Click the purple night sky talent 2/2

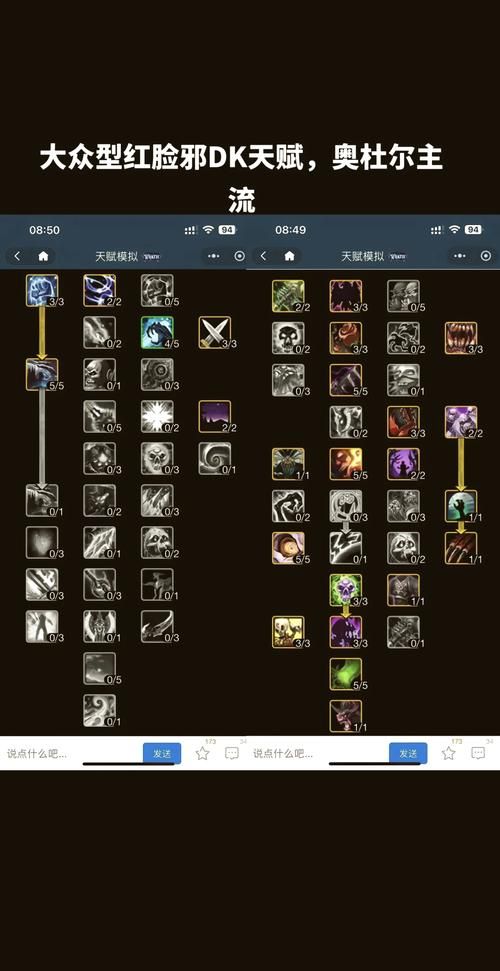(215, 417)
